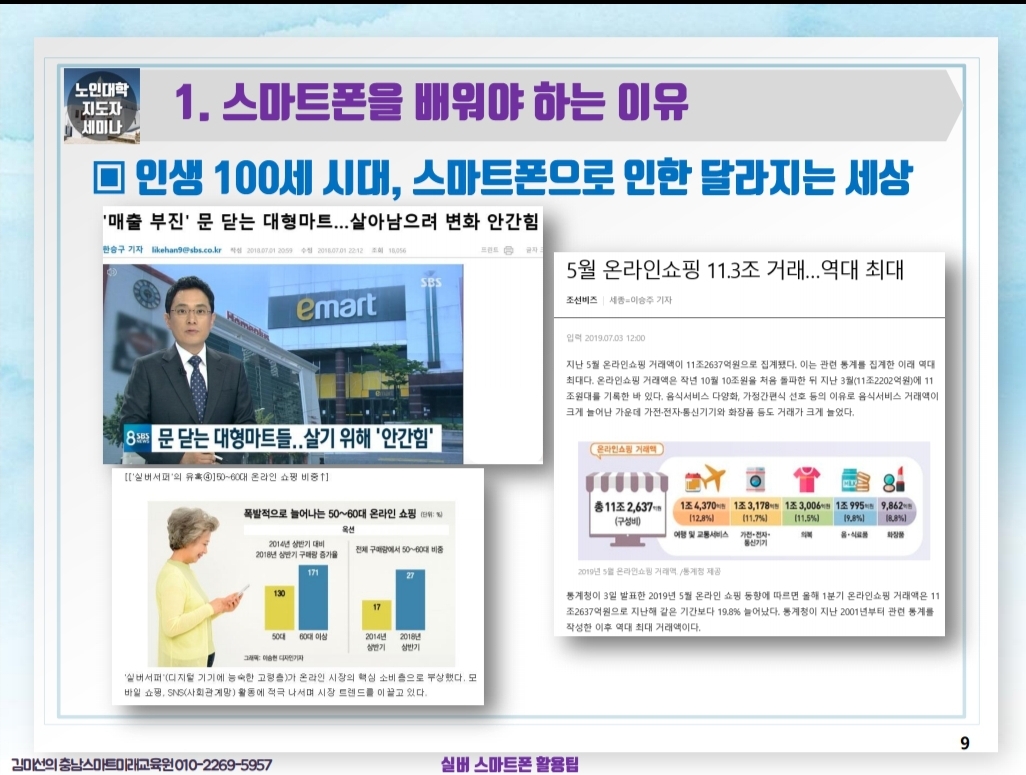Click the 조선비즈 source label
Viewport: 1026px width, 775px height.
(x=581, y=300)
